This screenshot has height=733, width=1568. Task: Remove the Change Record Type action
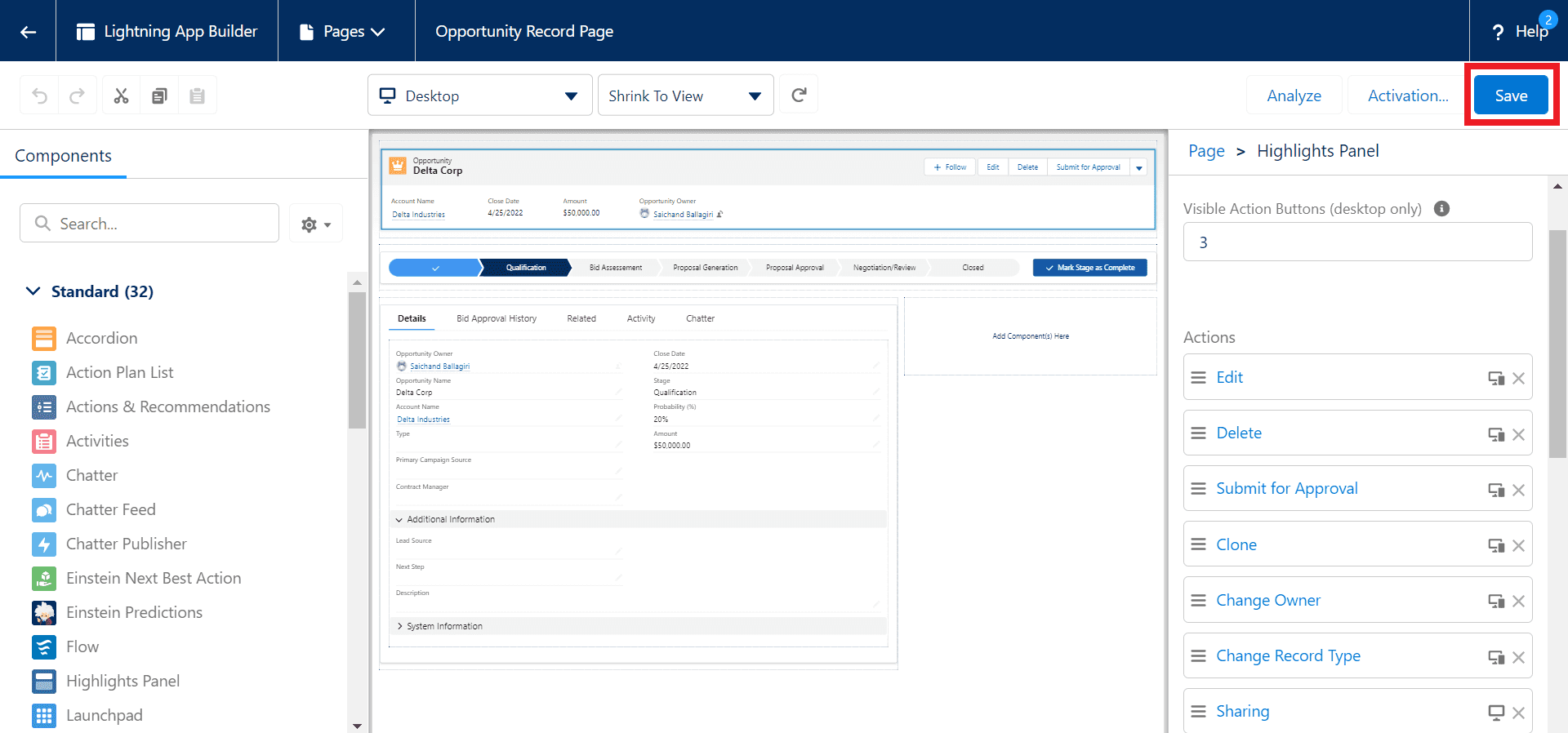pyautogui.click(x=1518, y=657)
